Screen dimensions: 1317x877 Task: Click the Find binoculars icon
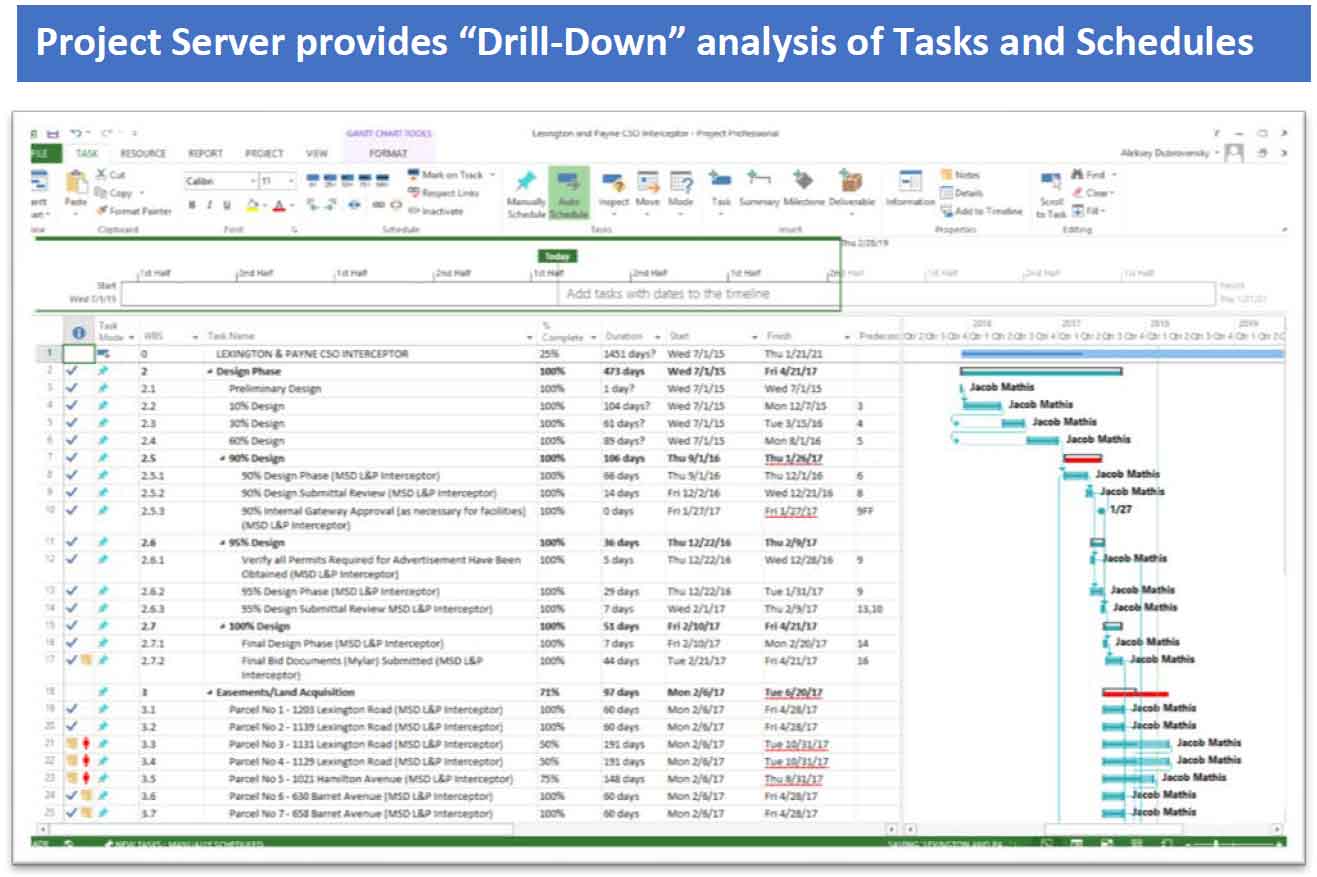[x=1078, y=175]
